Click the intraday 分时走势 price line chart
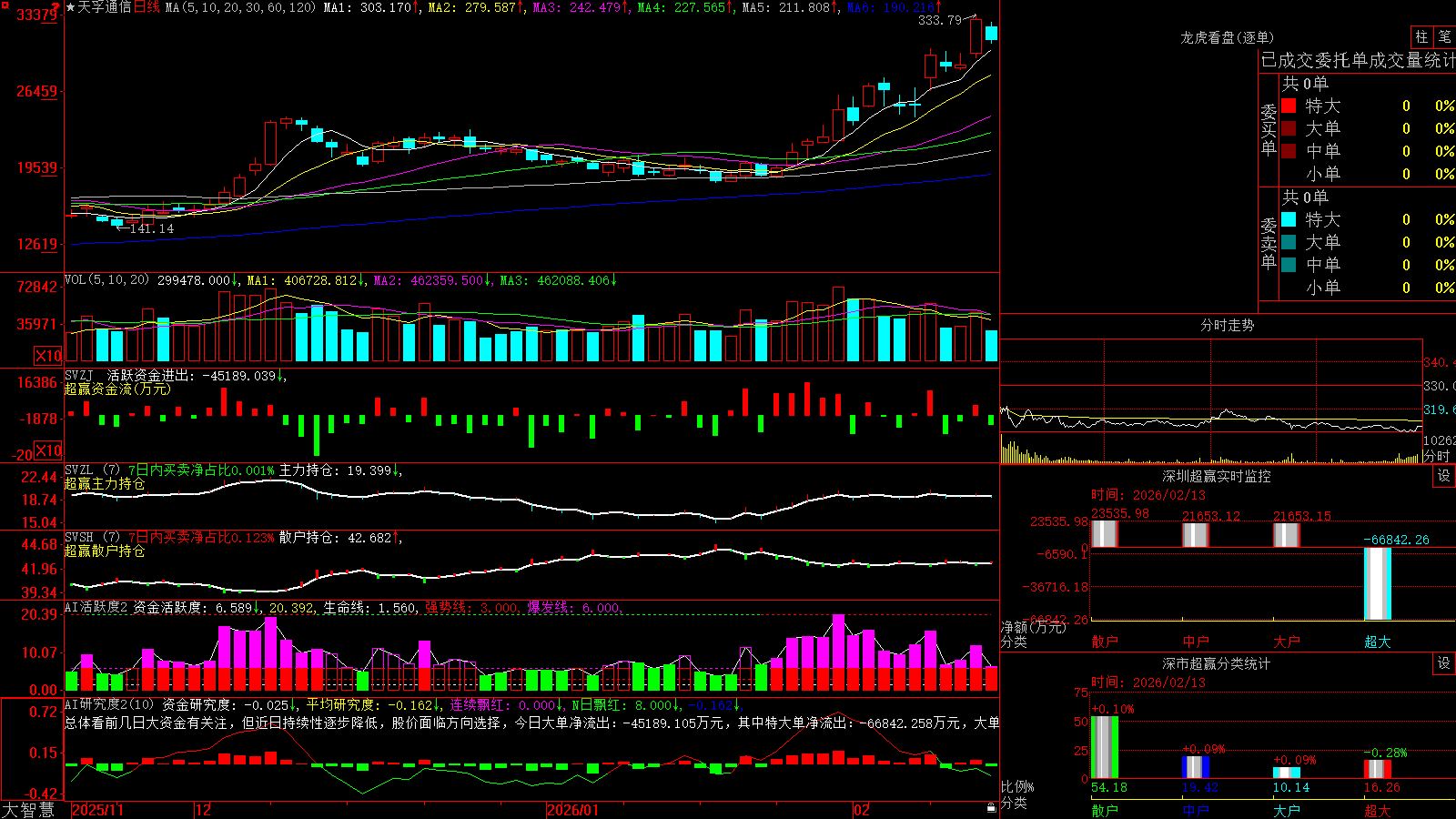 [x=1210, y=420]
